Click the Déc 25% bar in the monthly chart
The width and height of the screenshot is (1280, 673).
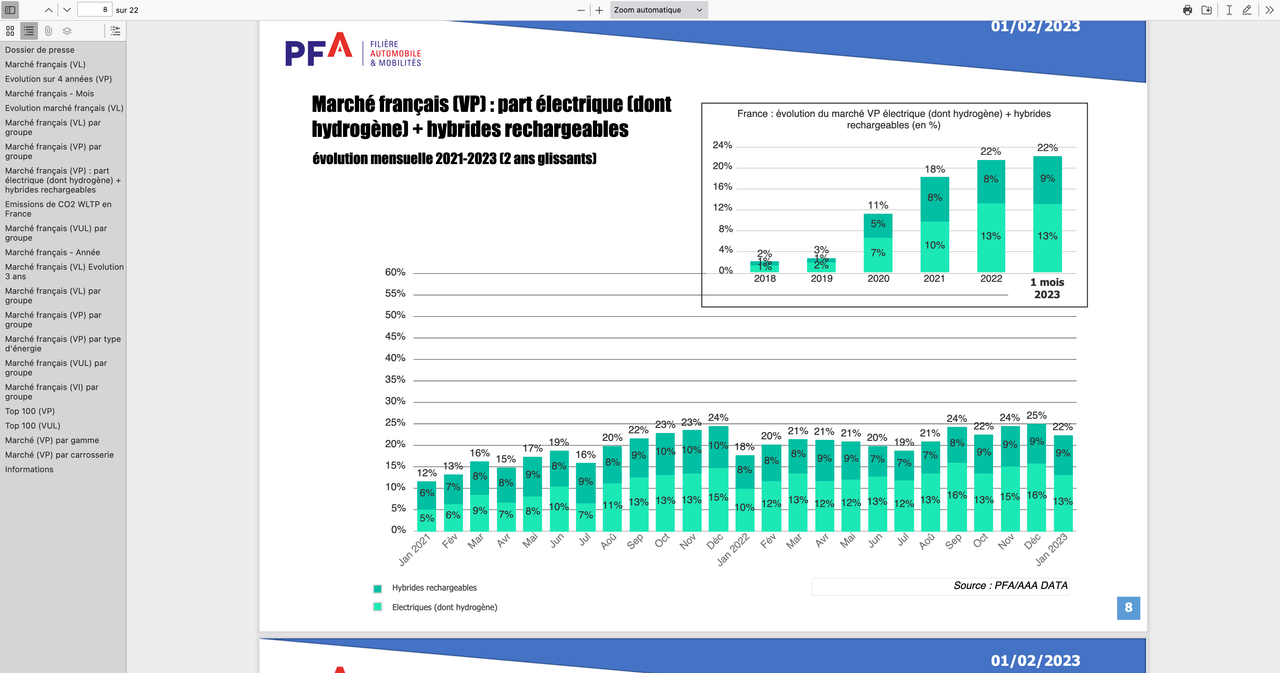pyautogui.click(x=1038, y=477)
